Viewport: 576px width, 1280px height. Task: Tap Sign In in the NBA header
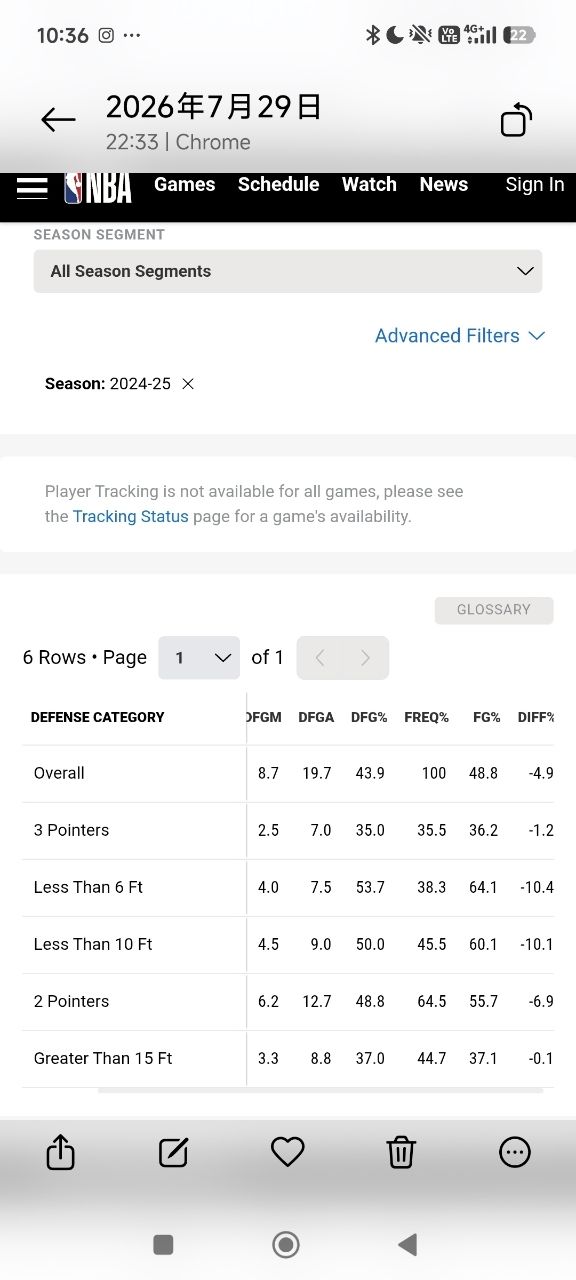535,184
